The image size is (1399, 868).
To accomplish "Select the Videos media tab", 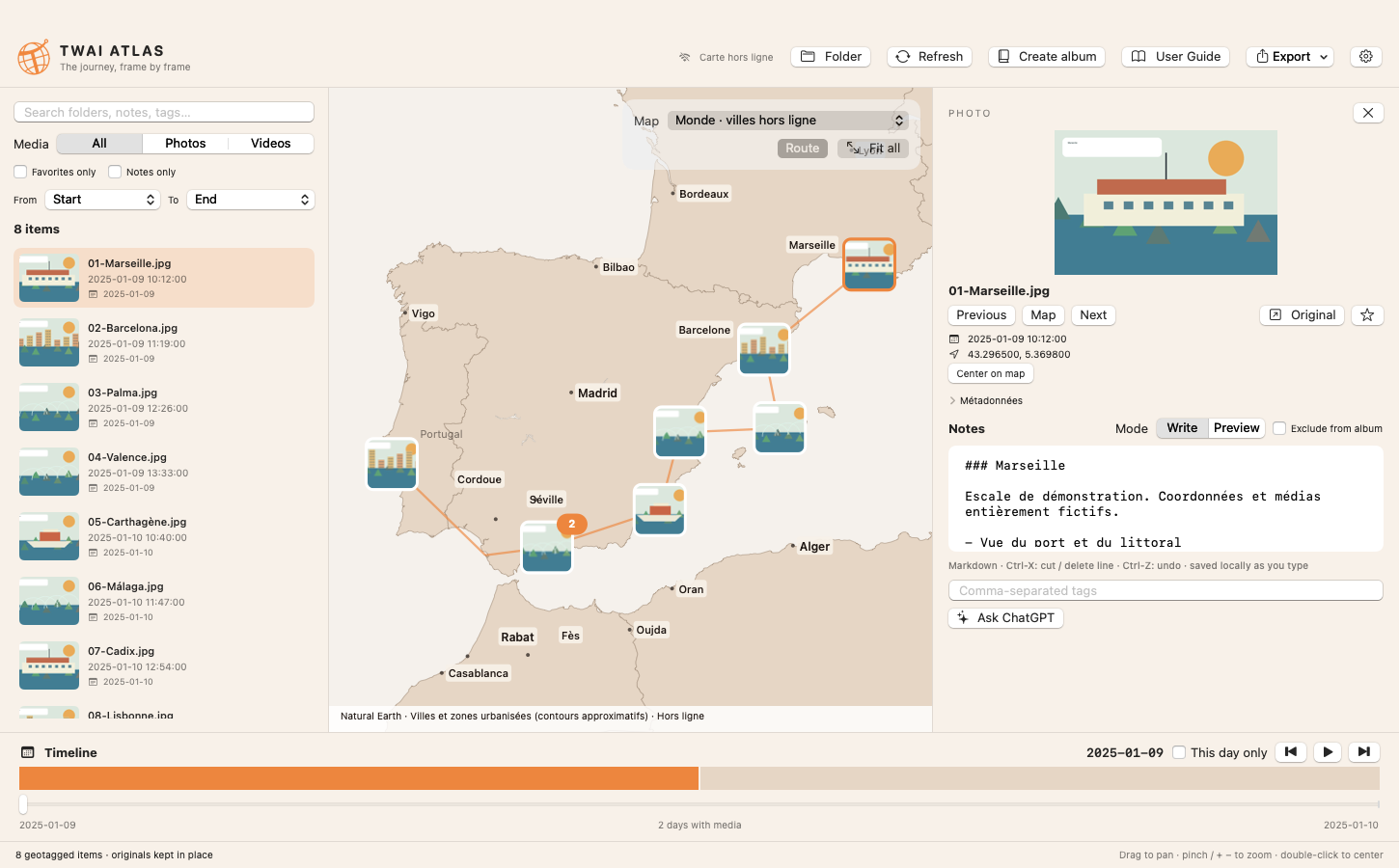I will tap(271, 144).
